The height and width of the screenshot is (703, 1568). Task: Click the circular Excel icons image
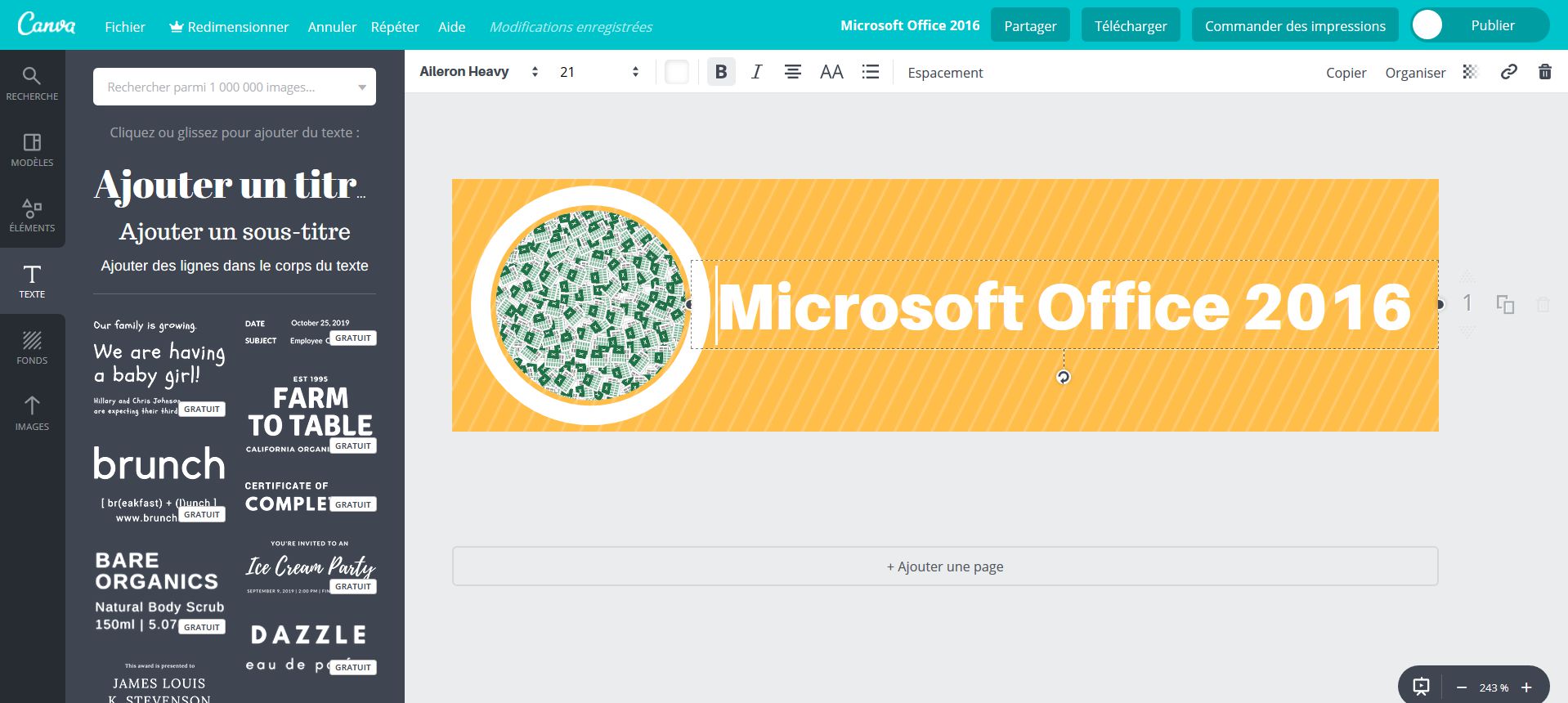[x=590, y=306]
